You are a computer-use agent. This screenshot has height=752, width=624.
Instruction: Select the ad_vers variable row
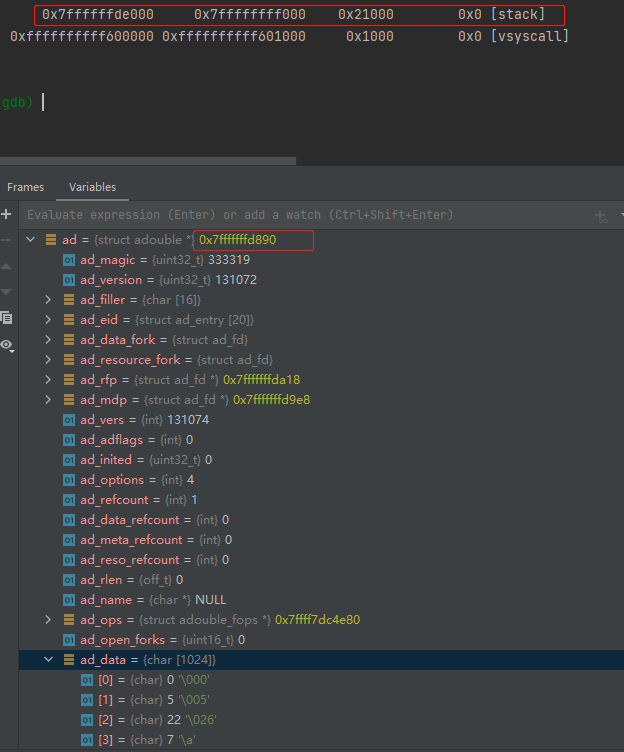tap(321, 420)
